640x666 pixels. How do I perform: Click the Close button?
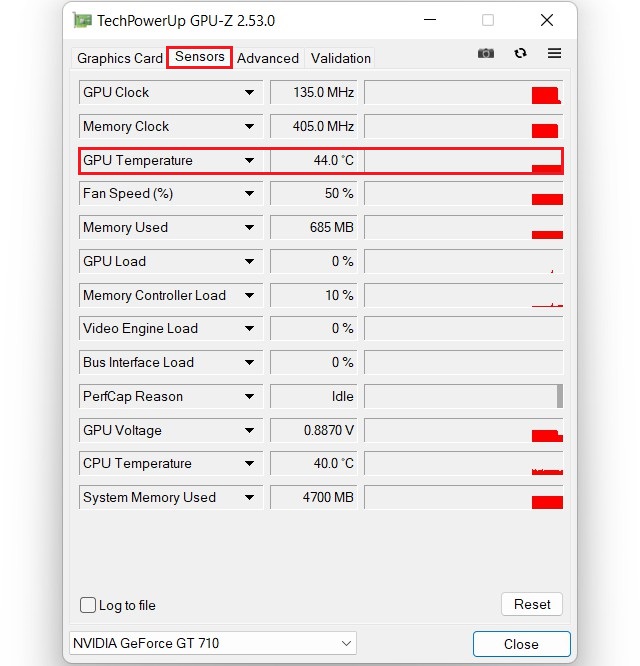(521, 644)
